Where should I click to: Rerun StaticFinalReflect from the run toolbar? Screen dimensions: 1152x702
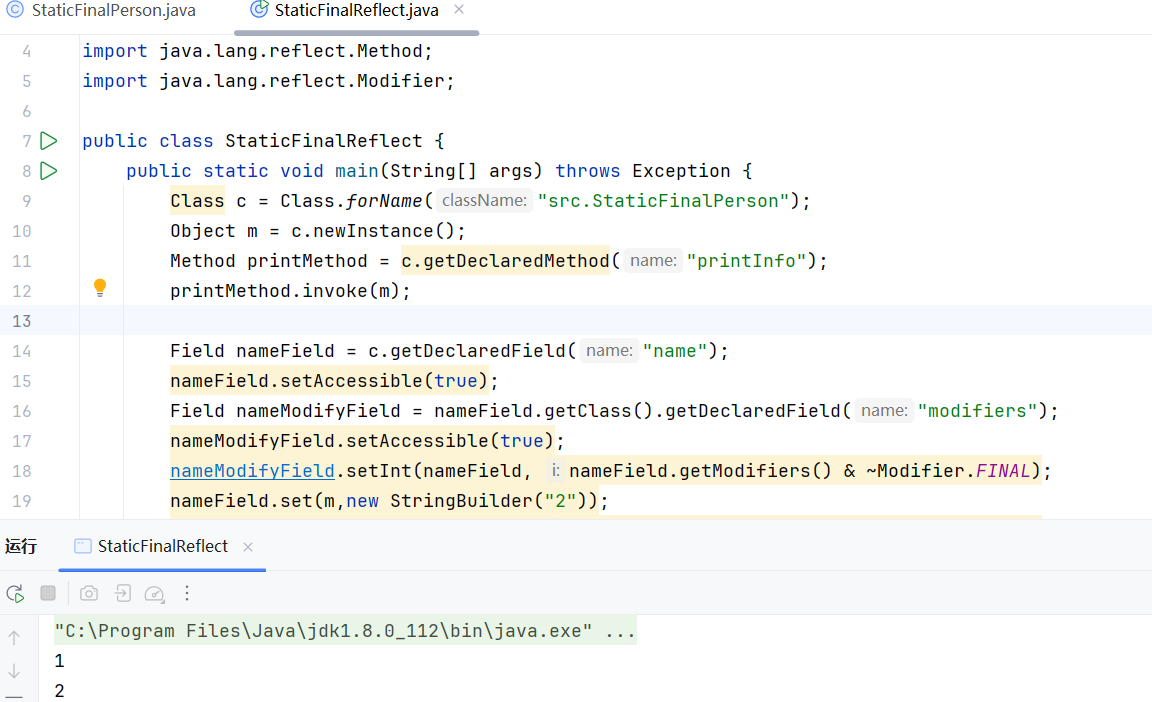[x=15, y=594]
